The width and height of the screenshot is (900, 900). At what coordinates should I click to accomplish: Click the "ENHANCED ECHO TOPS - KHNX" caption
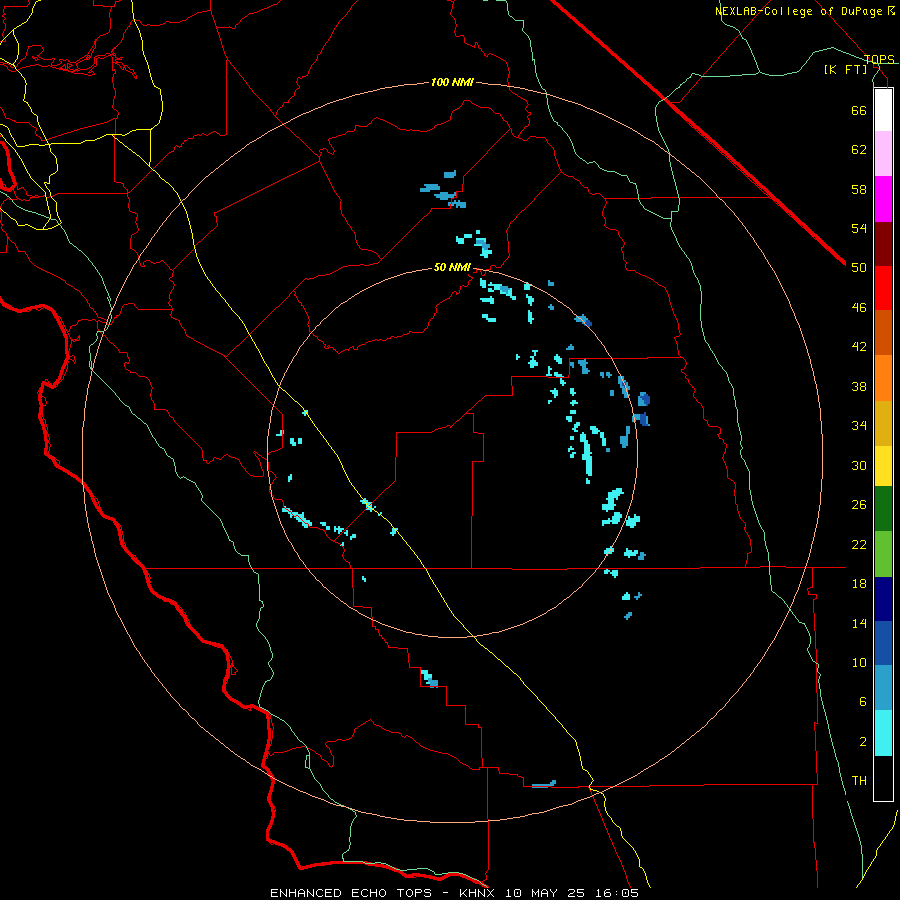[385, 893]
